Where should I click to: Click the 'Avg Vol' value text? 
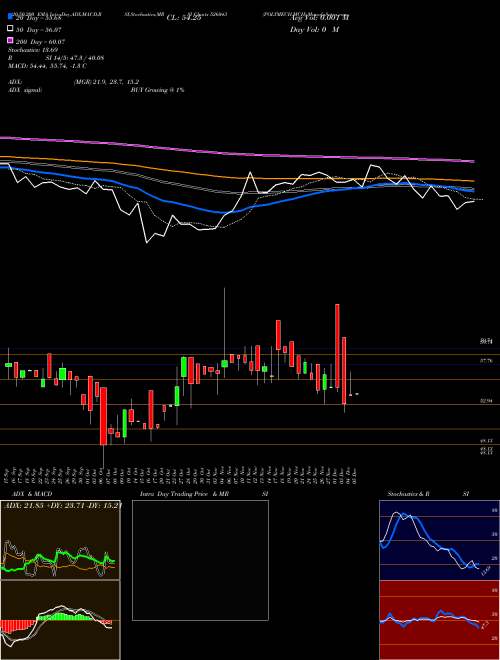pyautogui.click(x=319, y=18)
